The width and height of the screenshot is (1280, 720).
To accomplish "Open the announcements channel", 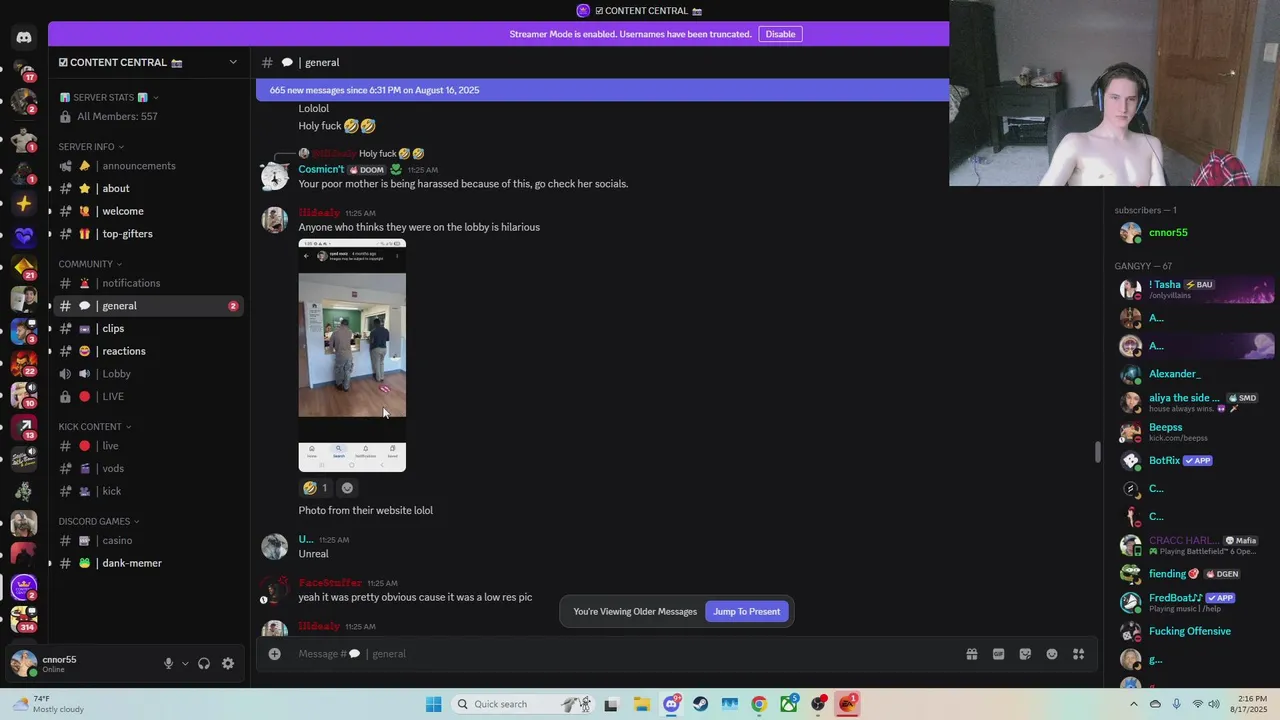I will pos(147,166).
